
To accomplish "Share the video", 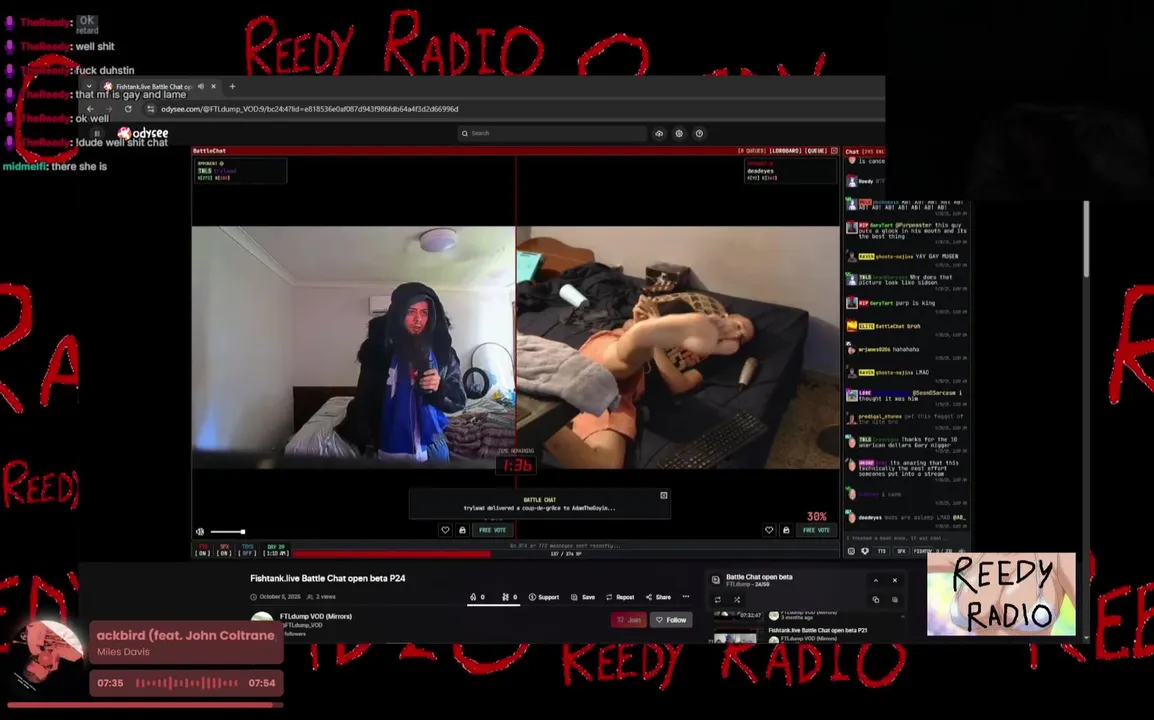I will coord(658,597).
